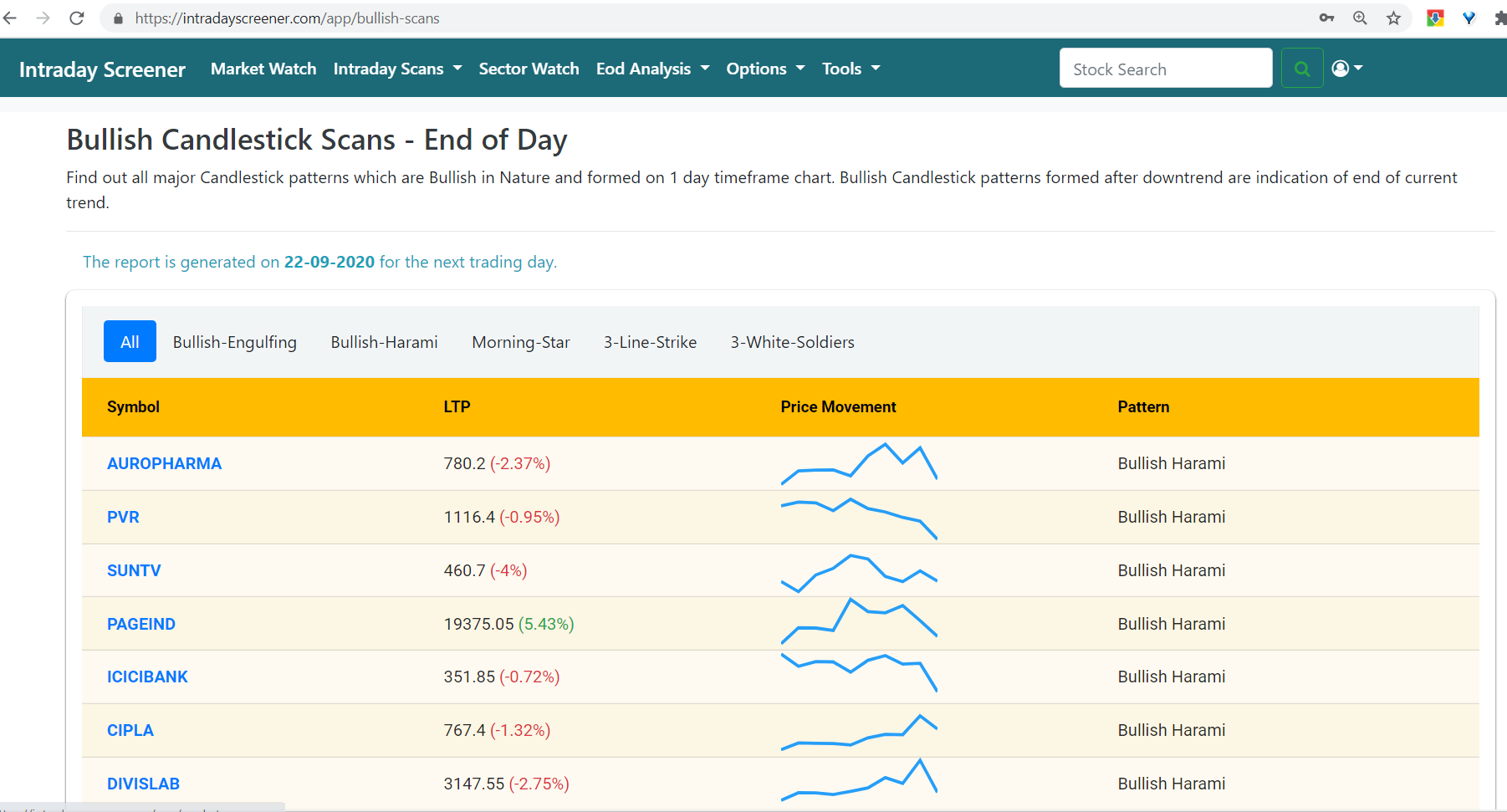Open Sector Watch in navigation bar

coord(529,69)
